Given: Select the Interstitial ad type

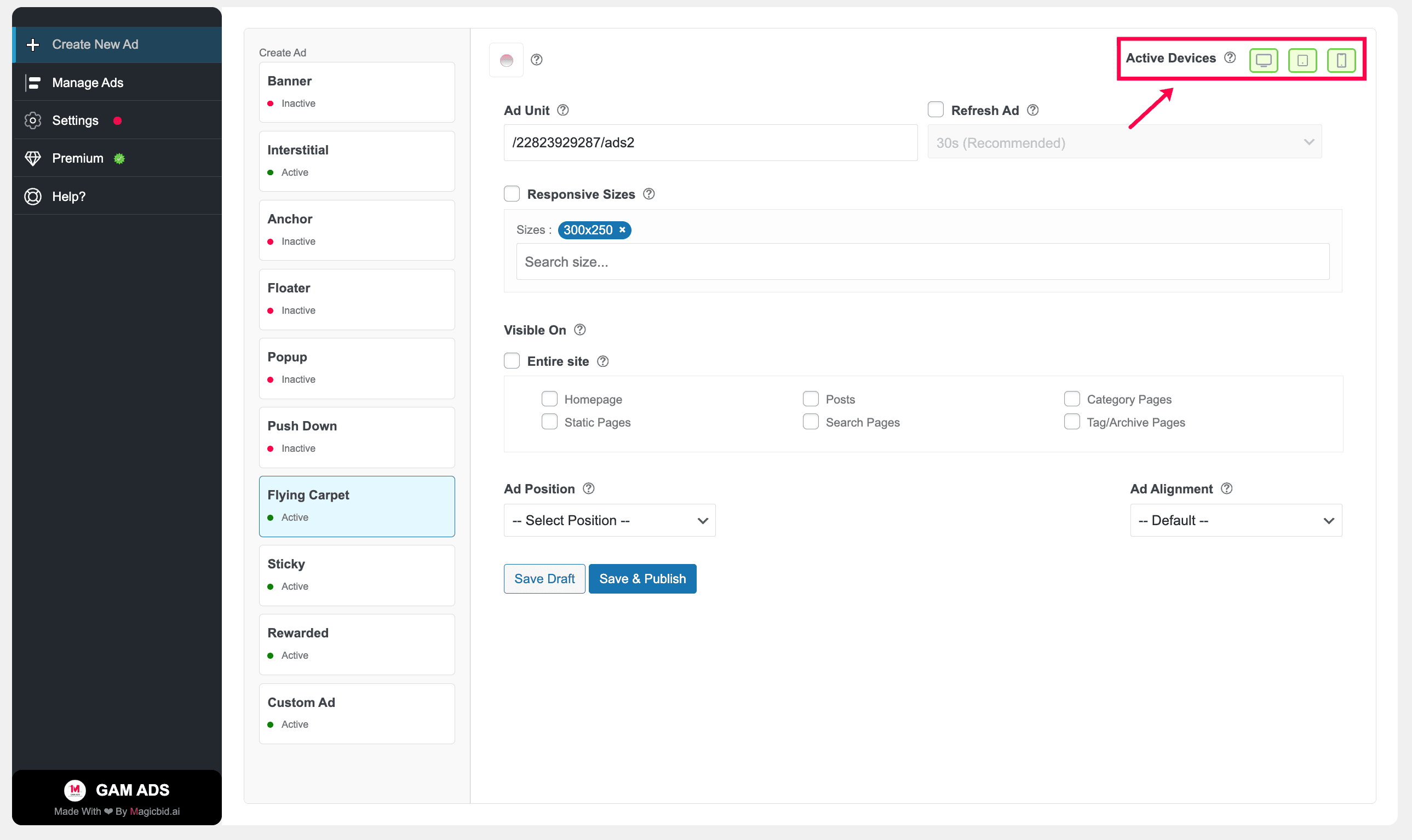Looking at the screenshot, I should [x=357, y=161].
